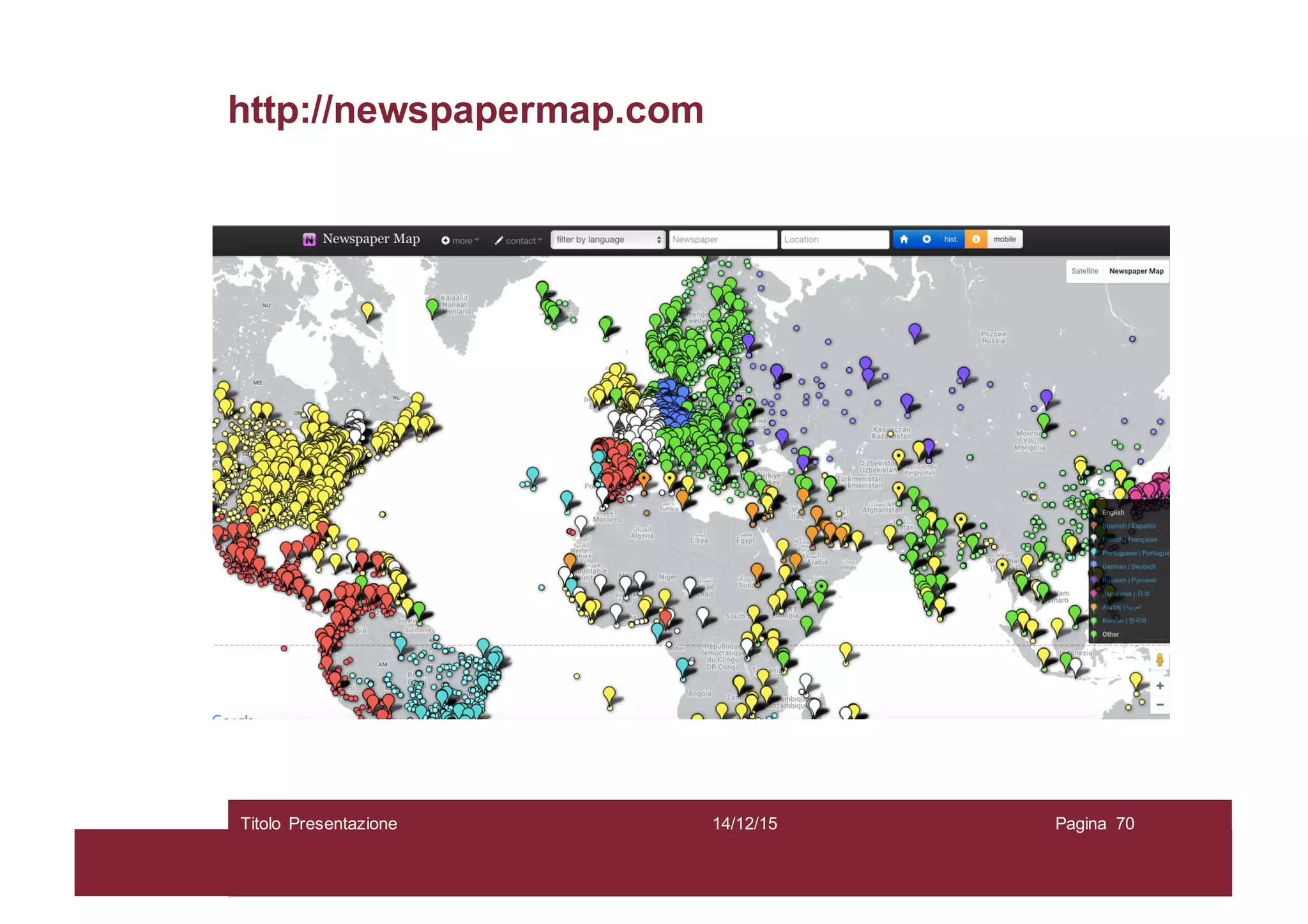Select 'Japanese' in the language legend
The height and width of the screenshot is (924, 1308).
1125,594
